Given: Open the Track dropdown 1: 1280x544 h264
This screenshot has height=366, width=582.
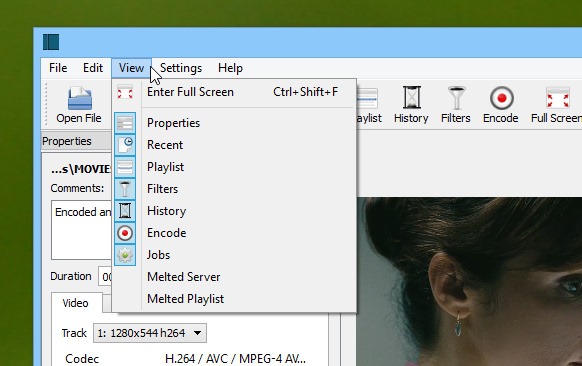Looking at the screenshot, I should [150, 333].
